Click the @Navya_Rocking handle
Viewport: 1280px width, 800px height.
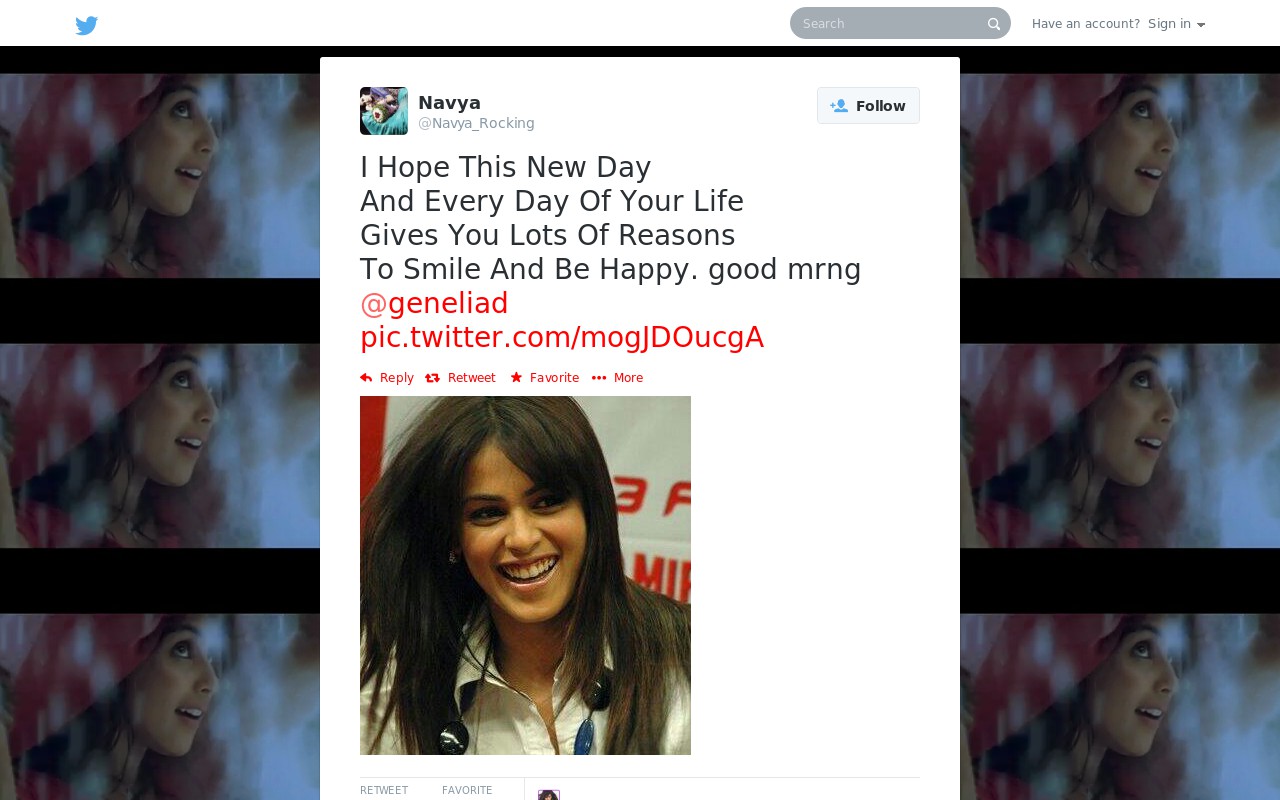476,124
